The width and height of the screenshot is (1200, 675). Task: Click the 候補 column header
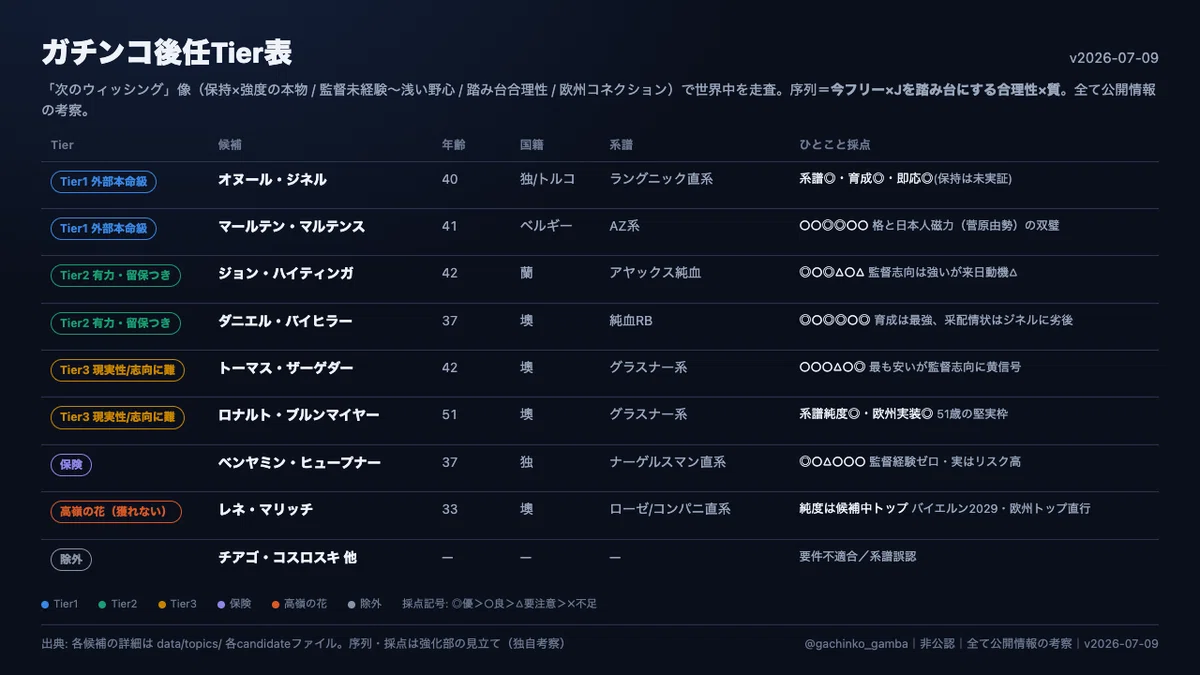click(x=230, y=145)
